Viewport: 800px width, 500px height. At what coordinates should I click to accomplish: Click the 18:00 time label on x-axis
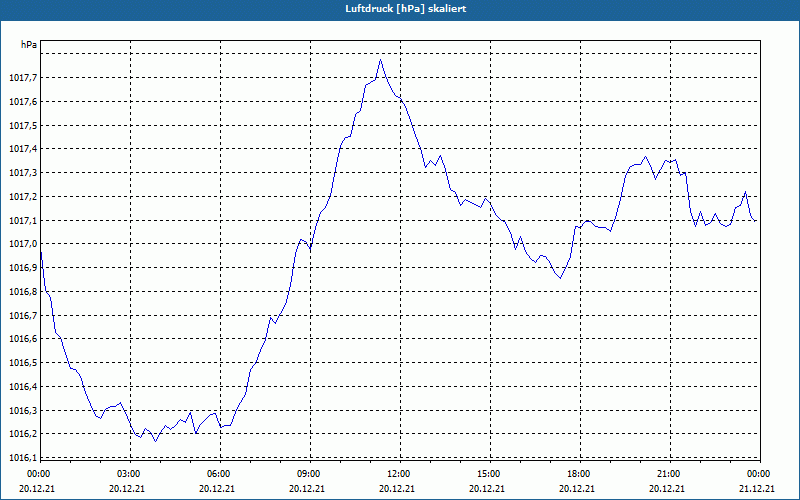(x=580, y=474)
